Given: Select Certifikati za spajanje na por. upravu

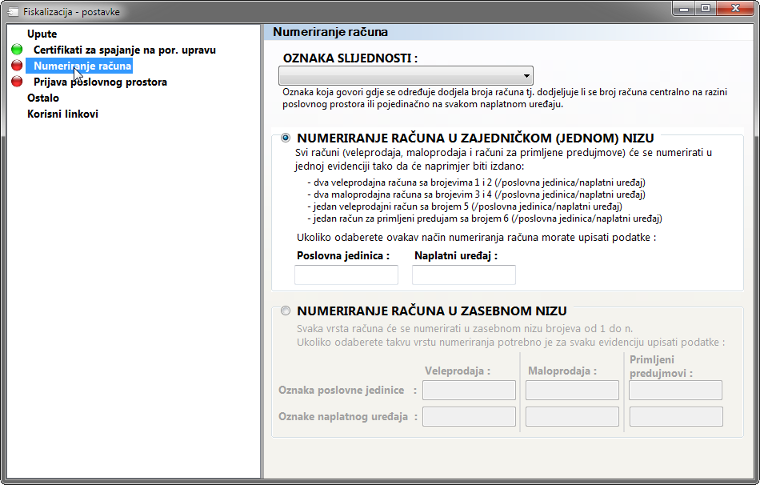Looking at the screenshot, I should [x=125, y=50].
